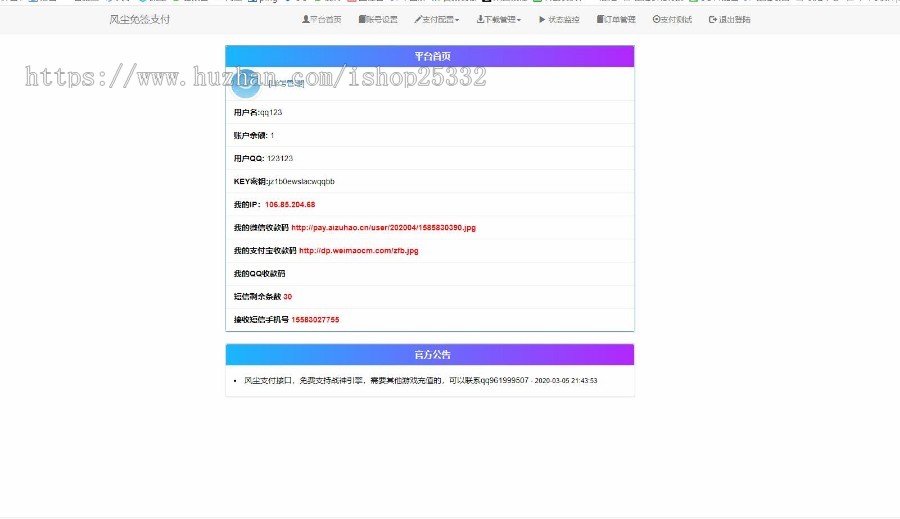Click the 官方公告 panel header
The image size is (900, 519).
click(x=430, y=355)
